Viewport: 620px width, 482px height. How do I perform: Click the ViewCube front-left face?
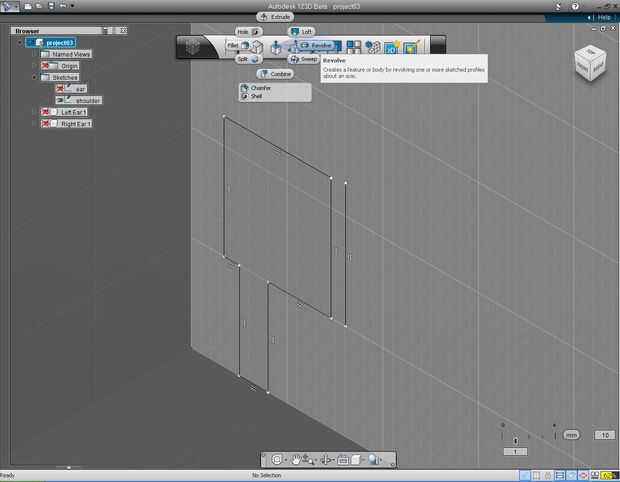pyautogui.click(x=582, y=67)
